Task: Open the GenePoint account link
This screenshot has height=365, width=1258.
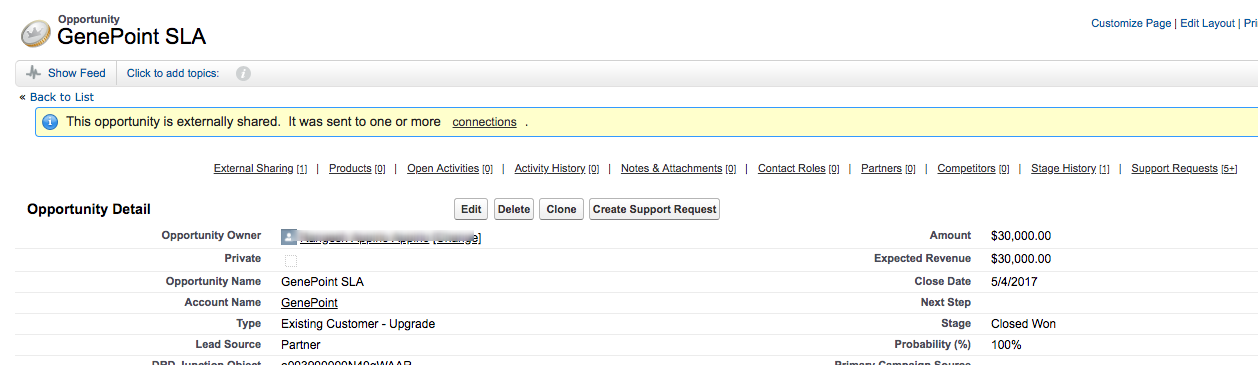Action: (309, 303)
